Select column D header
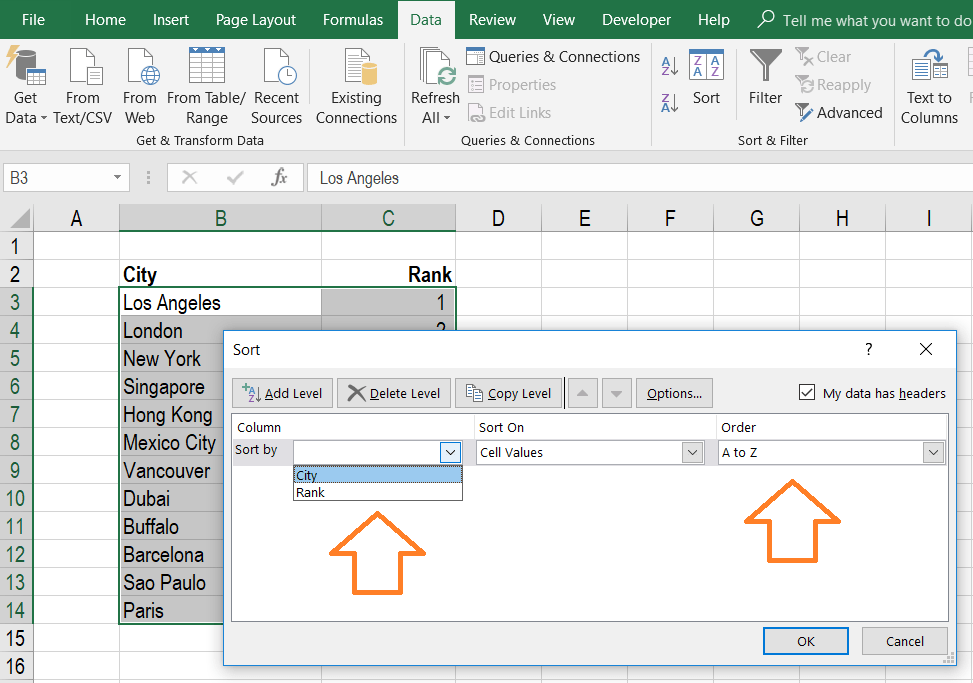 [498, 218]
